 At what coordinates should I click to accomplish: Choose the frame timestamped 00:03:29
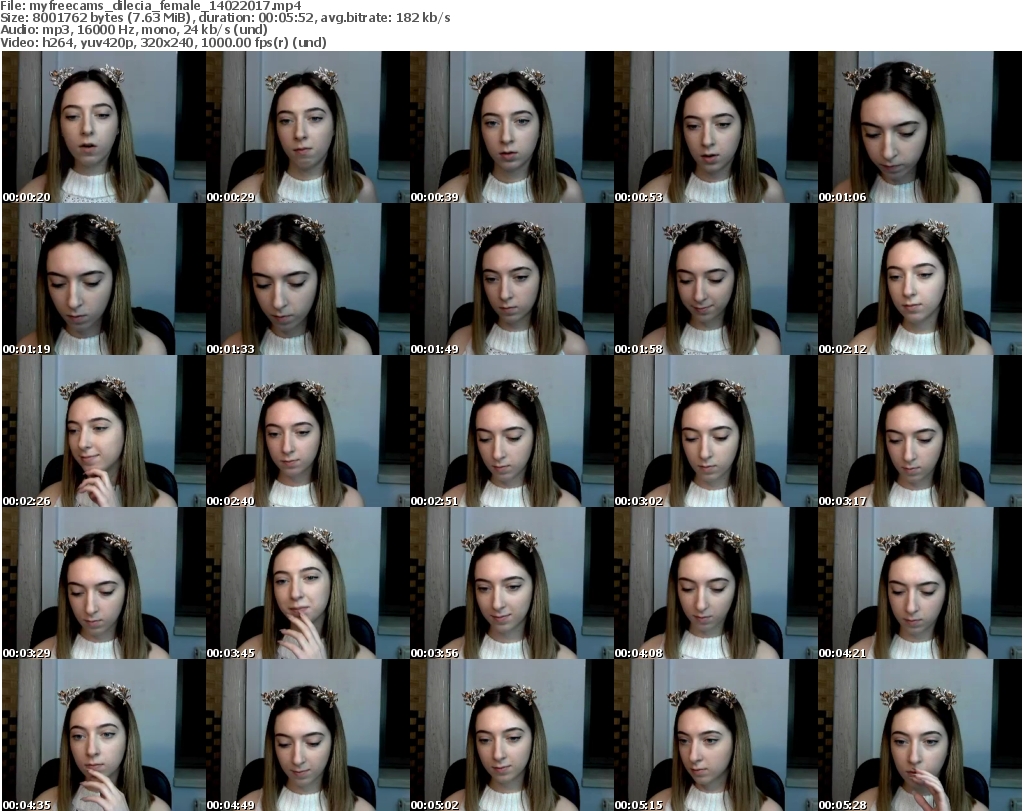[104, 583]
